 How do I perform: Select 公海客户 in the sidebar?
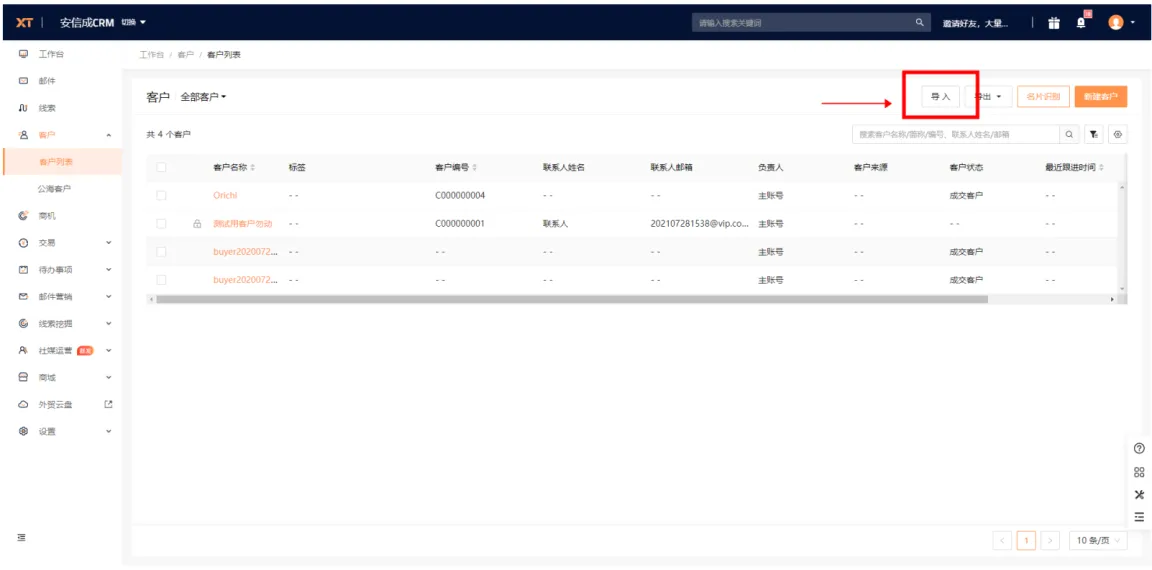pos(55,189)
